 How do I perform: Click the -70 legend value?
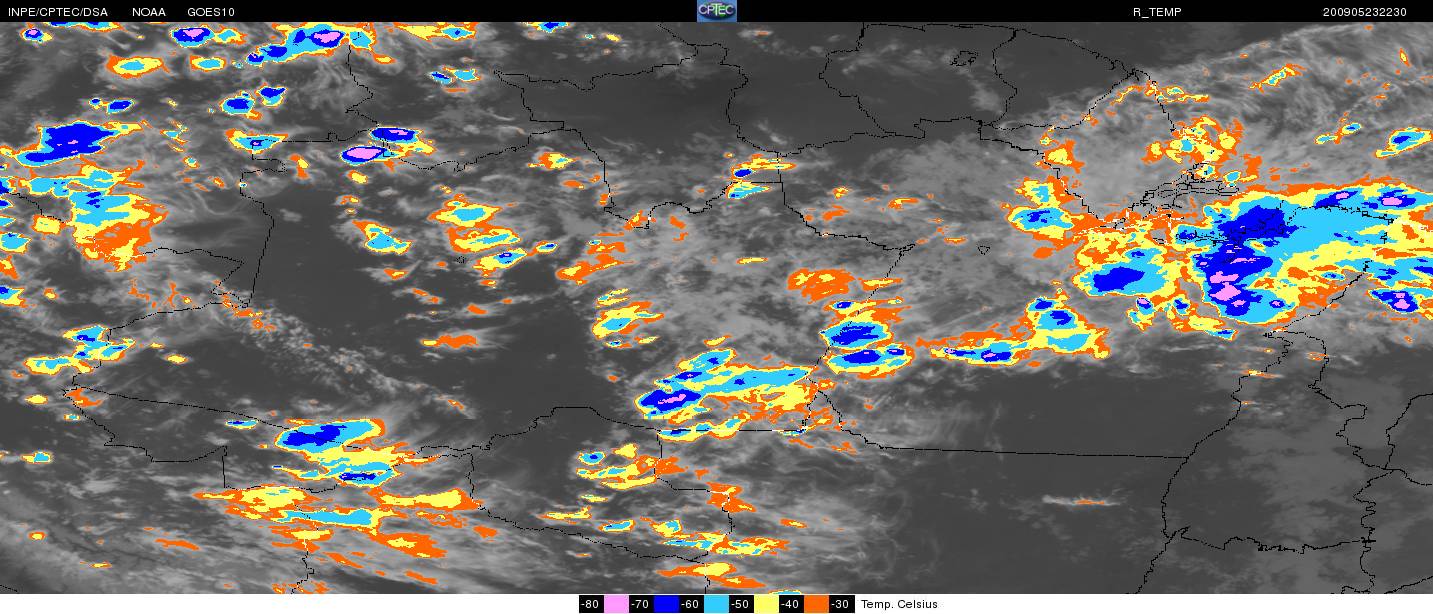tap(641, 604)
